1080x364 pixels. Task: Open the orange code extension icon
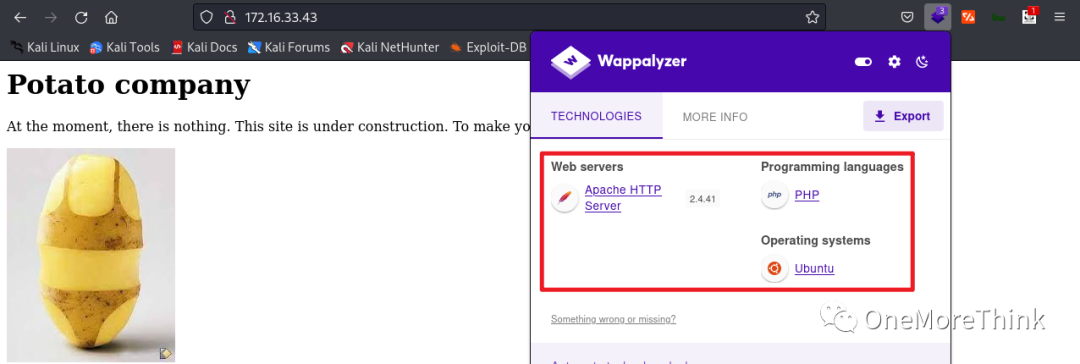(x=968, y=17)
